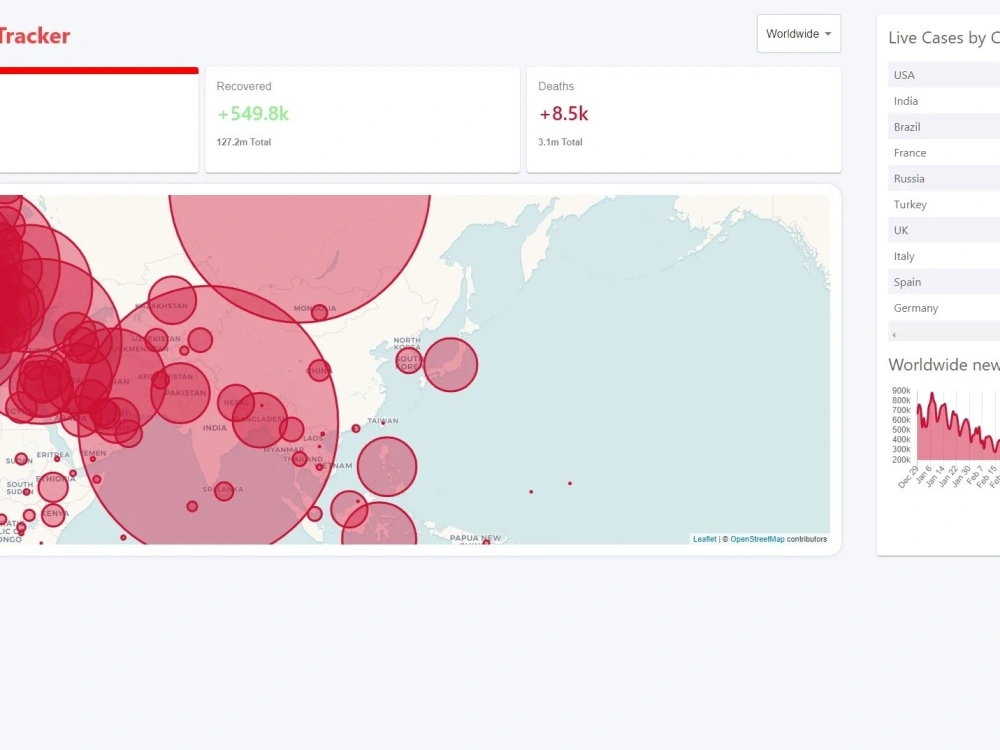The width and height of the screenshot is (1000, 750).
Task: Click the Germany row in Live Cases table
Action: point(944,308)
